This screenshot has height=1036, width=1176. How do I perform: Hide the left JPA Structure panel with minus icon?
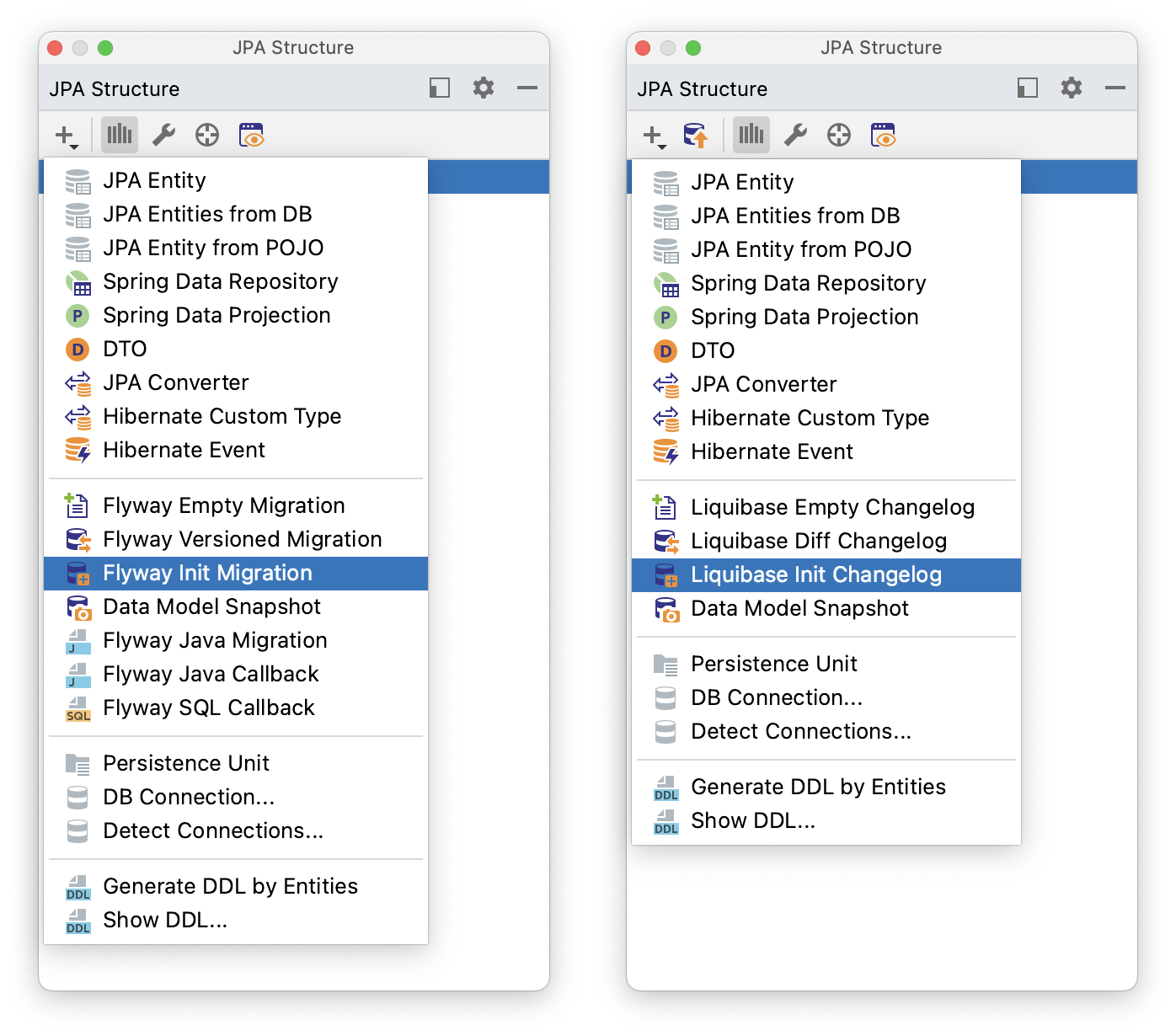(527, 88)
